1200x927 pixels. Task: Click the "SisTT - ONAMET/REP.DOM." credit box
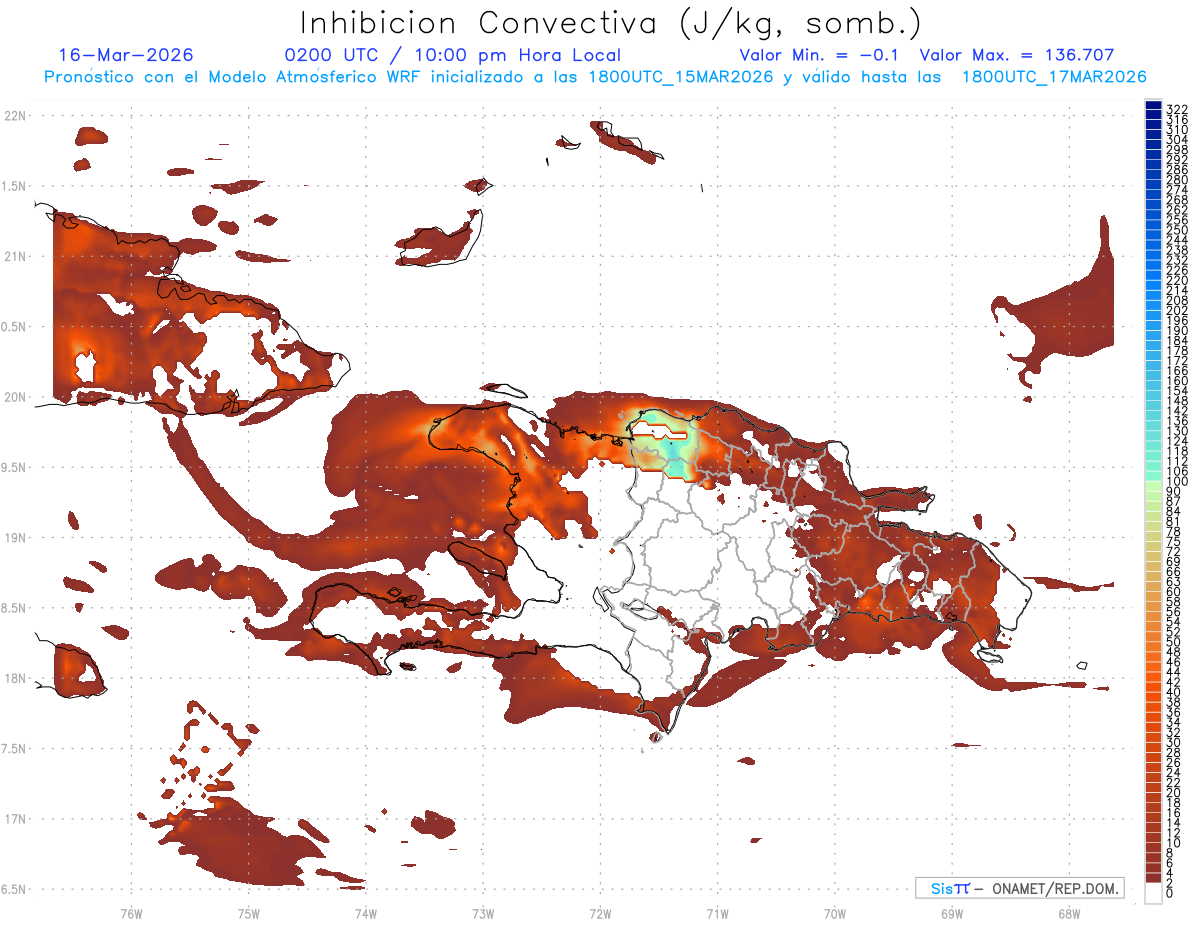point(1019,888)
